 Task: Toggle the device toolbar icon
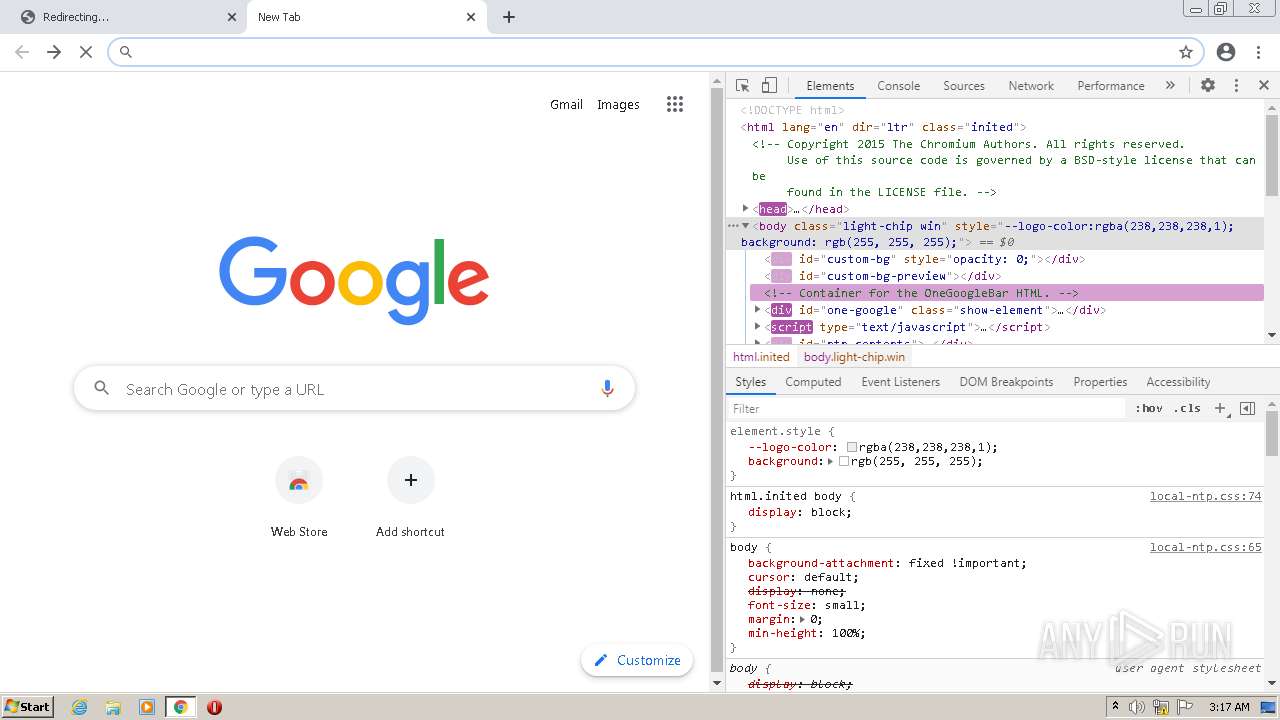tap(769, 86)
